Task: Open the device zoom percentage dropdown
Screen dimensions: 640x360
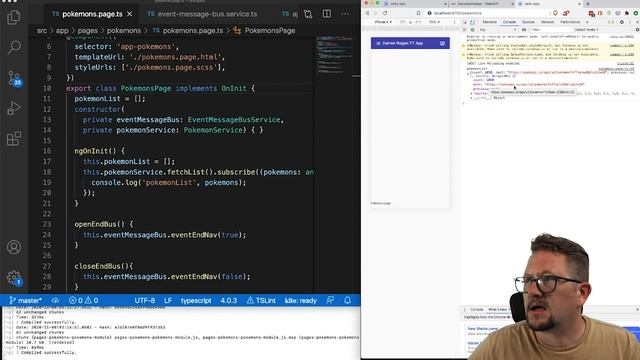Action: pyautogui.click(x=434, y=22)
